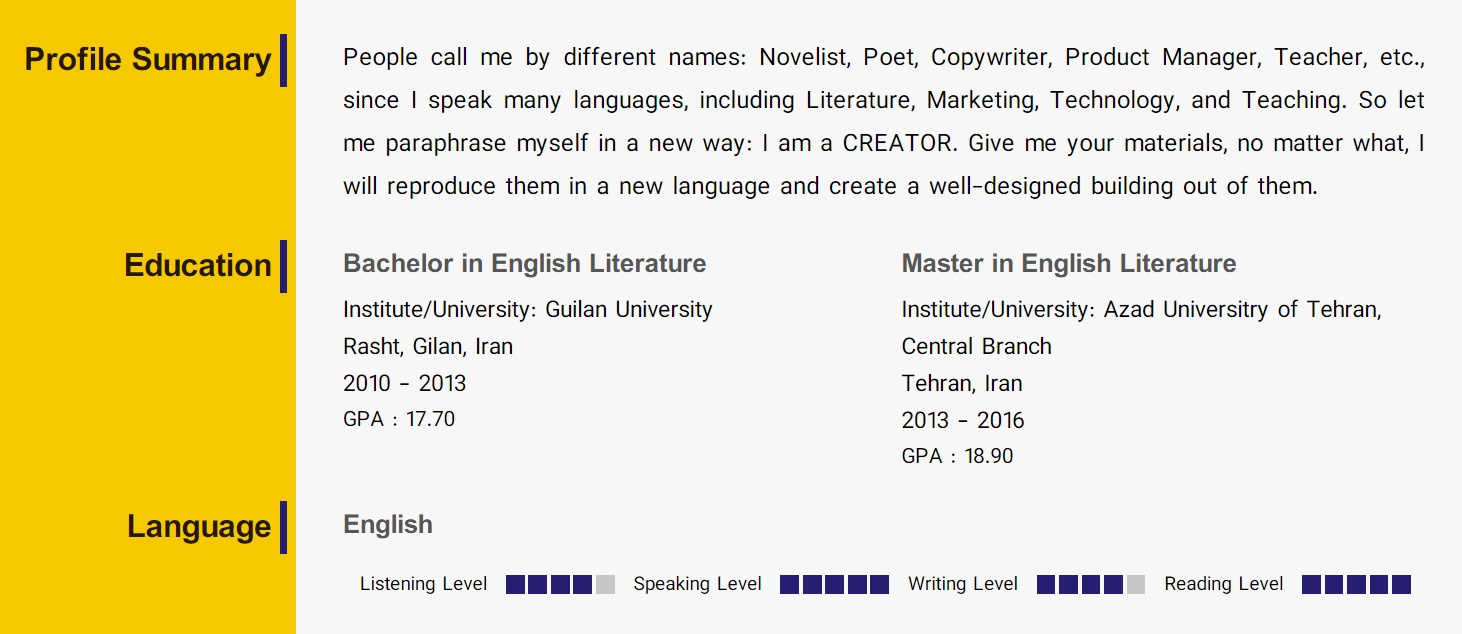Click the Master in English Literature title

1069,264
